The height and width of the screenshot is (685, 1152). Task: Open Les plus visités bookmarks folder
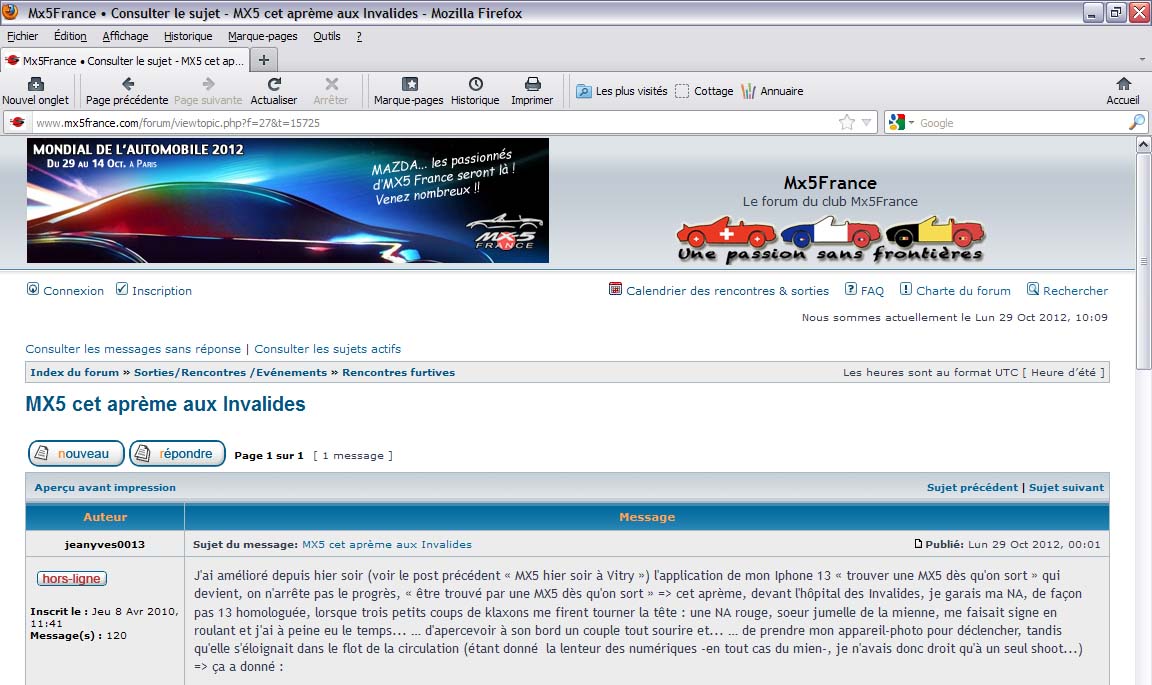point(622,91)
